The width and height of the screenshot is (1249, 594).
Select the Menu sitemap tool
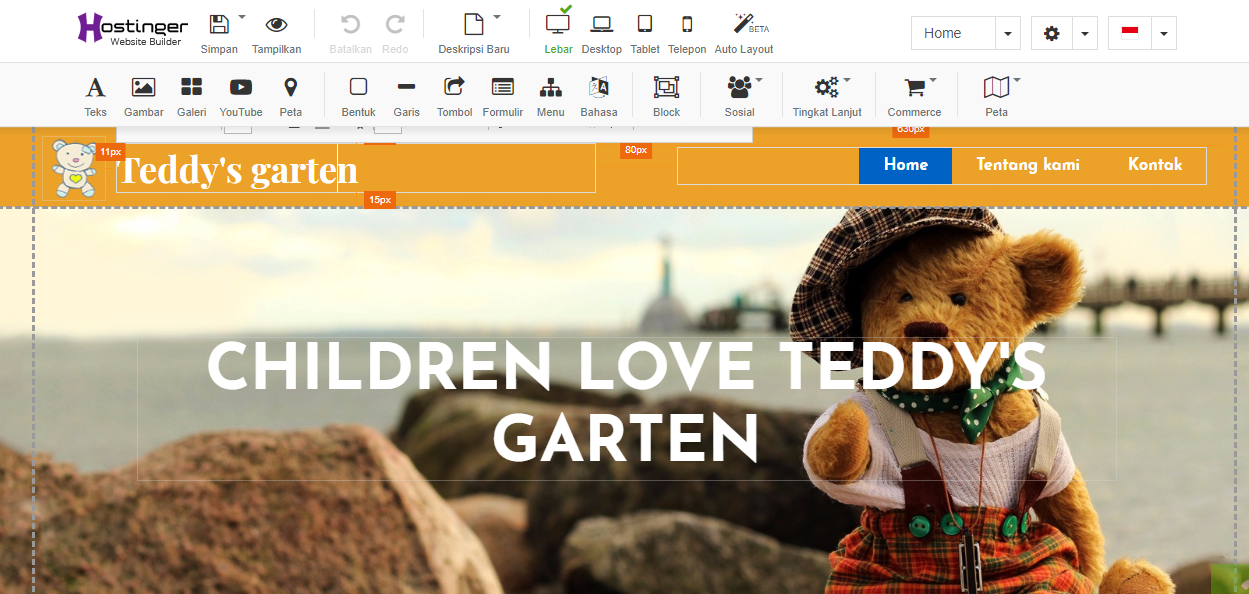(x=550, y=96)
